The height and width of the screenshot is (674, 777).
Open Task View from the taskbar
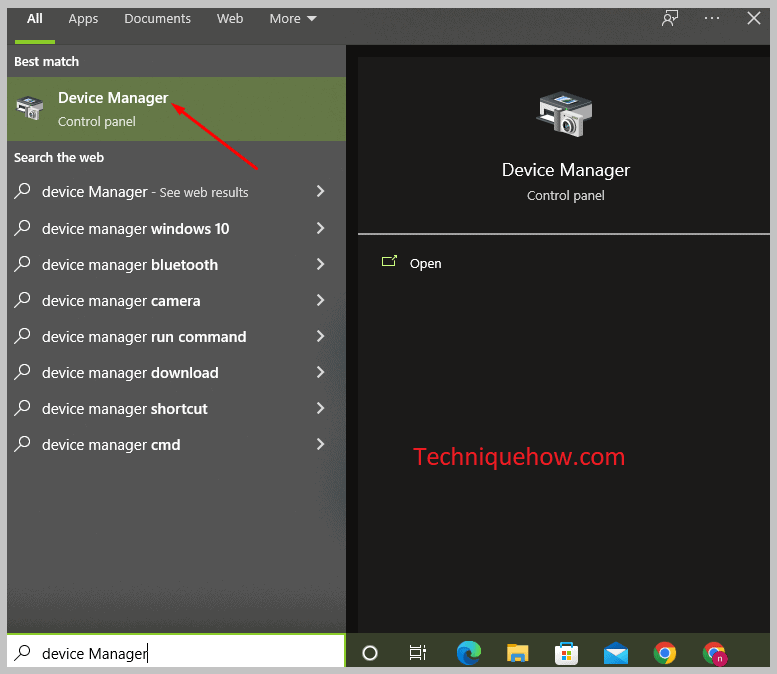coord(418,653)
